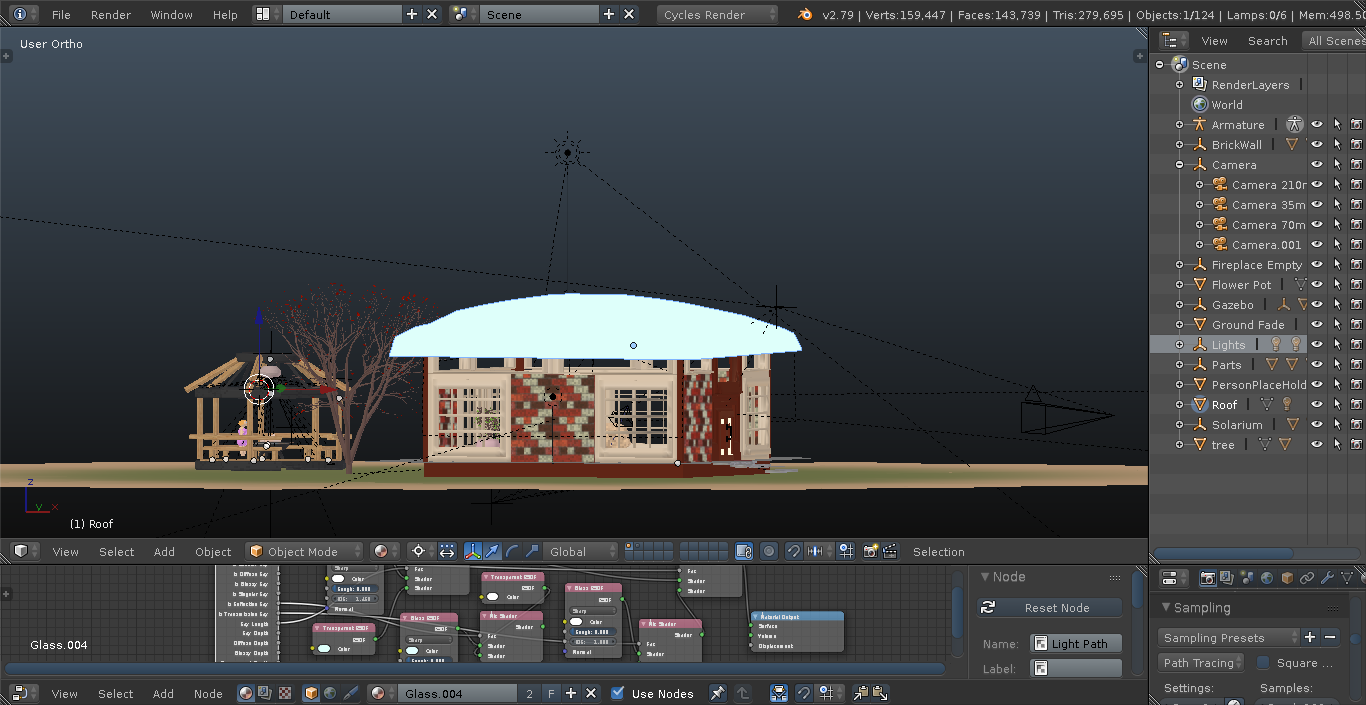Open the Select menu in 3D viewport header

pos(116,551)
